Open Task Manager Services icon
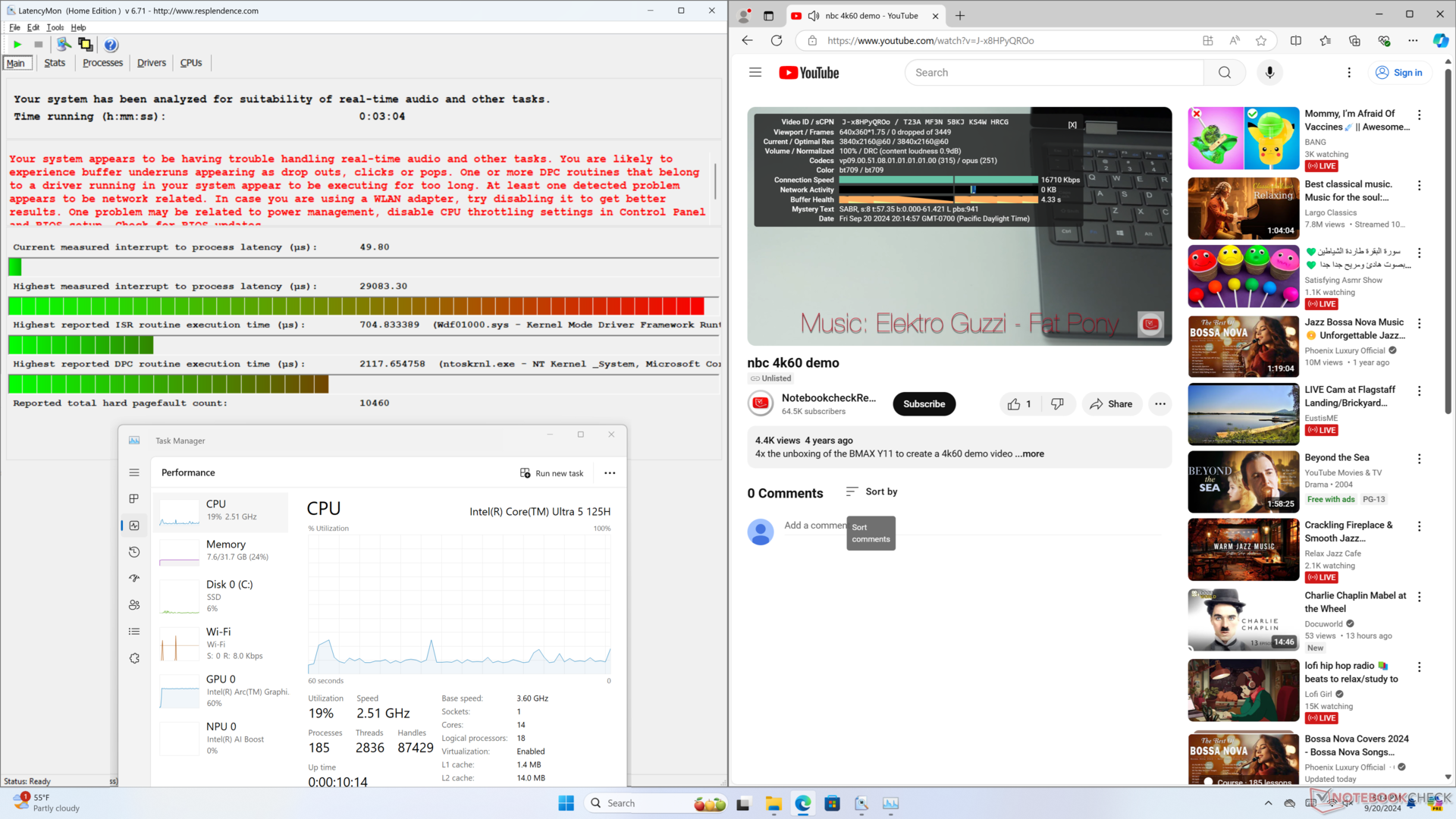 point(134,658)
